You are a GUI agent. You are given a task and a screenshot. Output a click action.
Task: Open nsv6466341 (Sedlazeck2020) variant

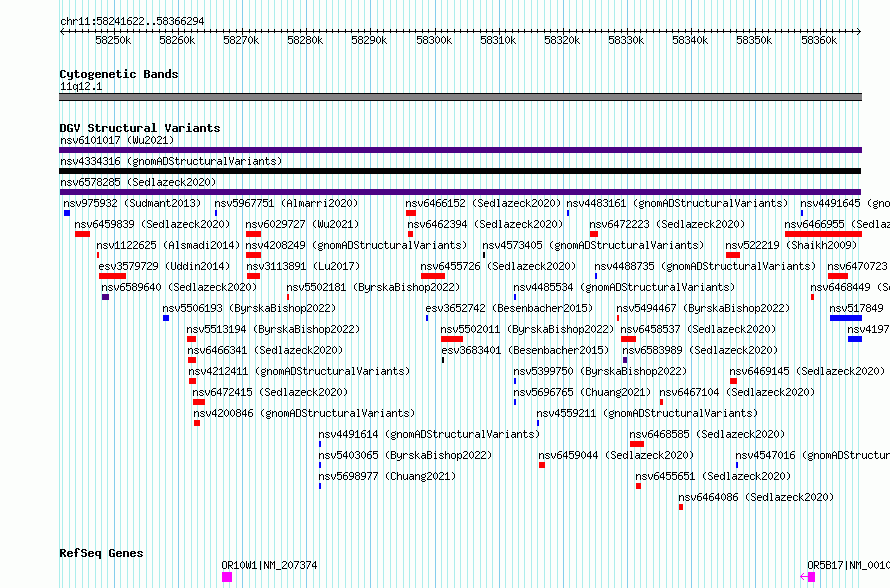pos(265,350)
